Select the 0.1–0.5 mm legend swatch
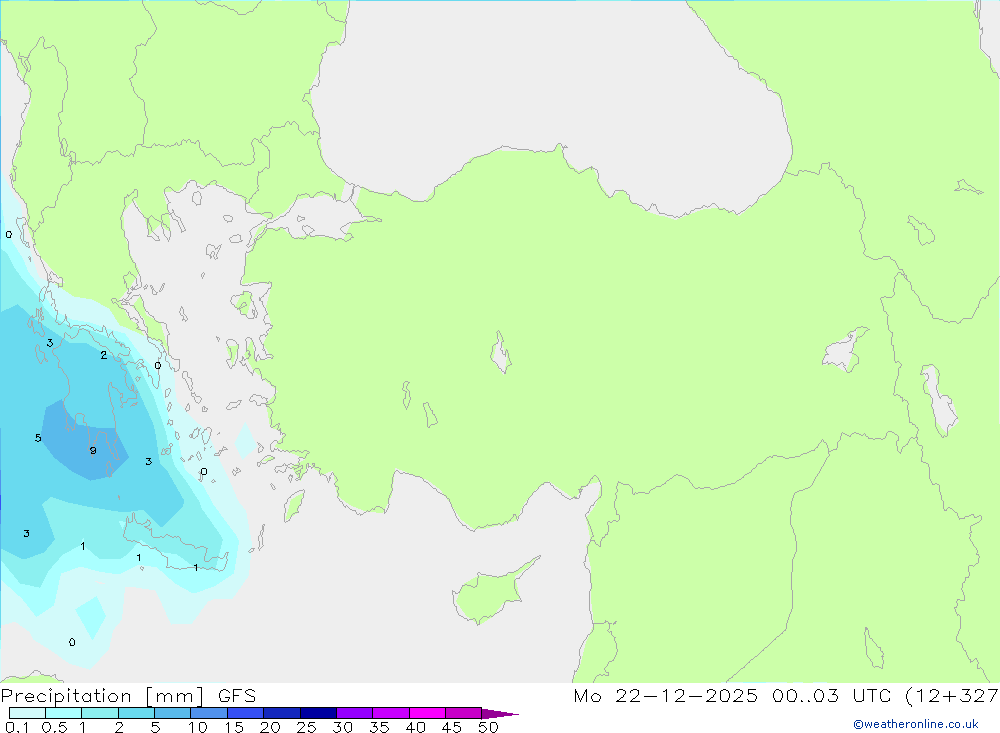The width and height of the screenshot is (1000, 733). tap(27, 713)
